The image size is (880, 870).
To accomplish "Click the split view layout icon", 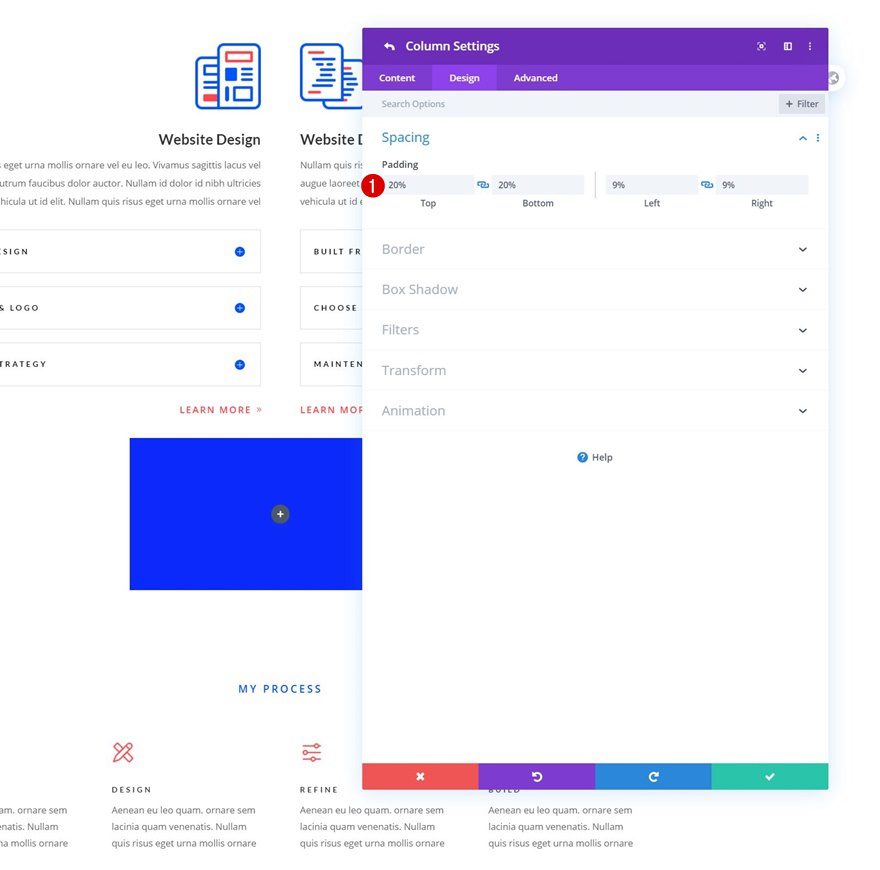I will [x=787, y=46].
